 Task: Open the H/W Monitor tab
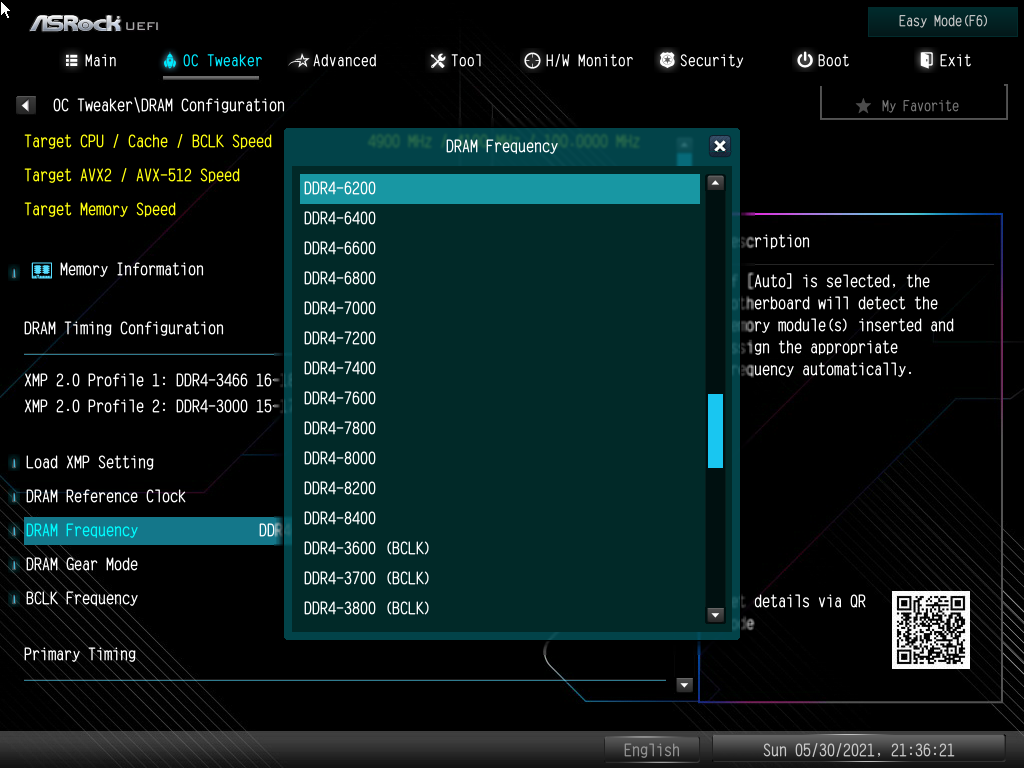[578, 61]
